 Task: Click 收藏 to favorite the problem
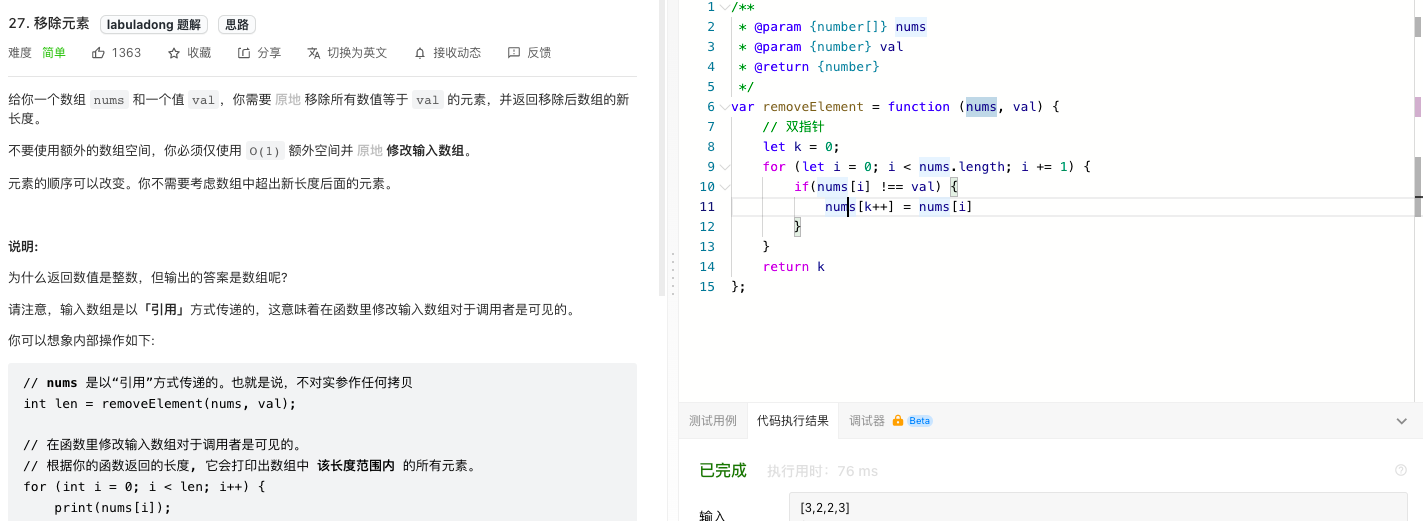(x=199, y=53)
